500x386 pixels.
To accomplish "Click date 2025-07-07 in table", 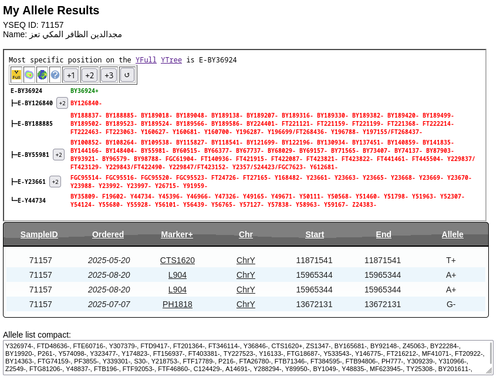I will point(109,304).
